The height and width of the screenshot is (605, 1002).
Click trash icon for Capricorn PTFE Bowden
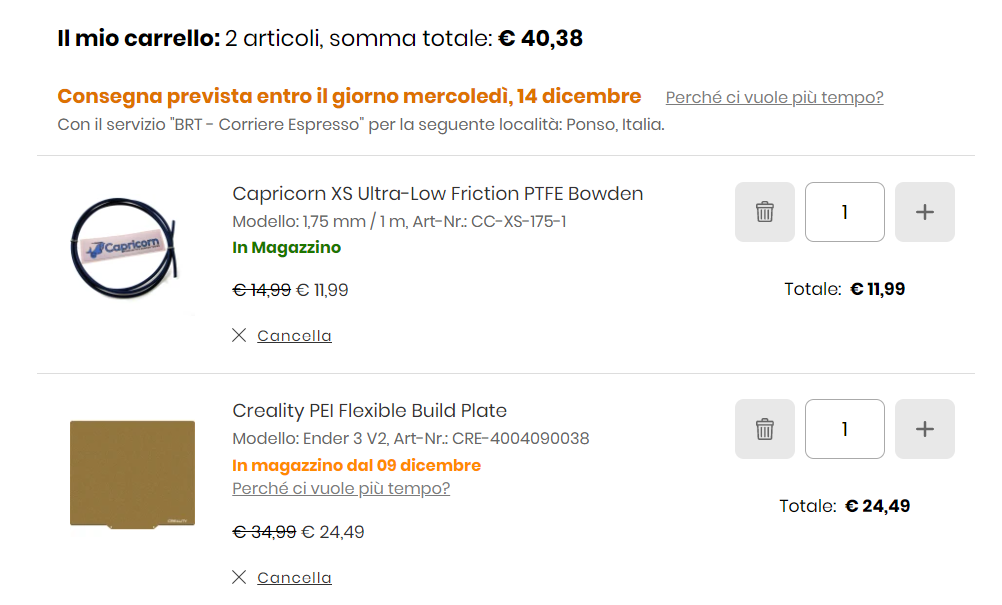[x=764, y=211]
